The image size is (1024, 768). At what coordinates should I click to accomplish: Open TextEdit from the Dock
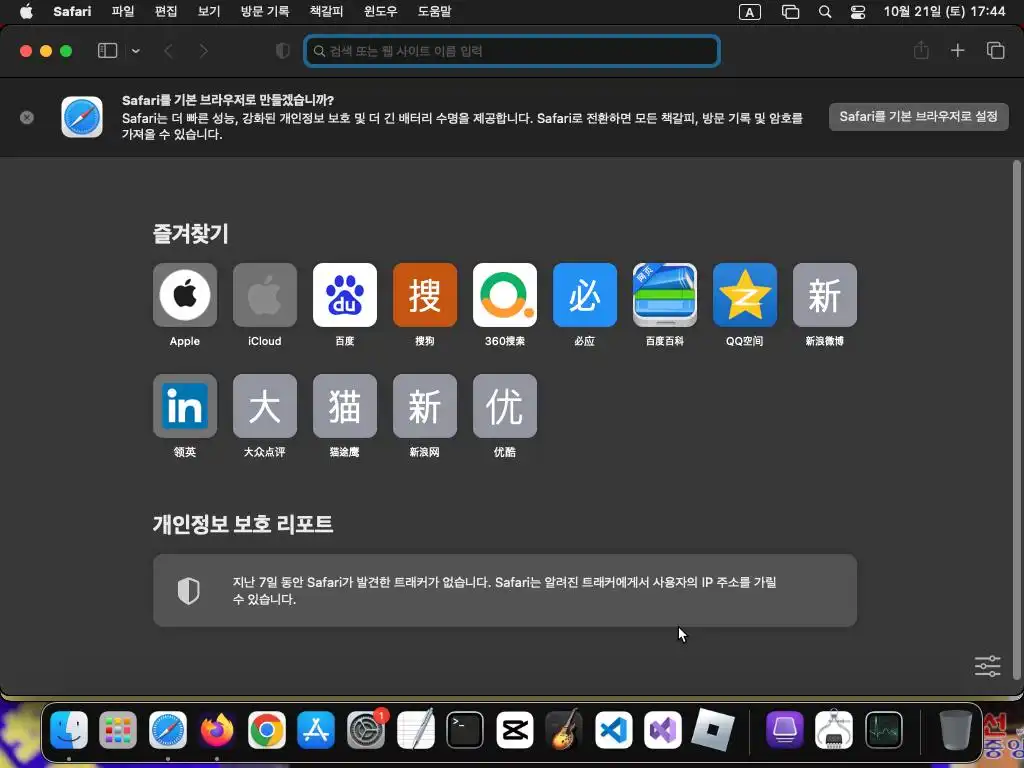tap(415, 729)
